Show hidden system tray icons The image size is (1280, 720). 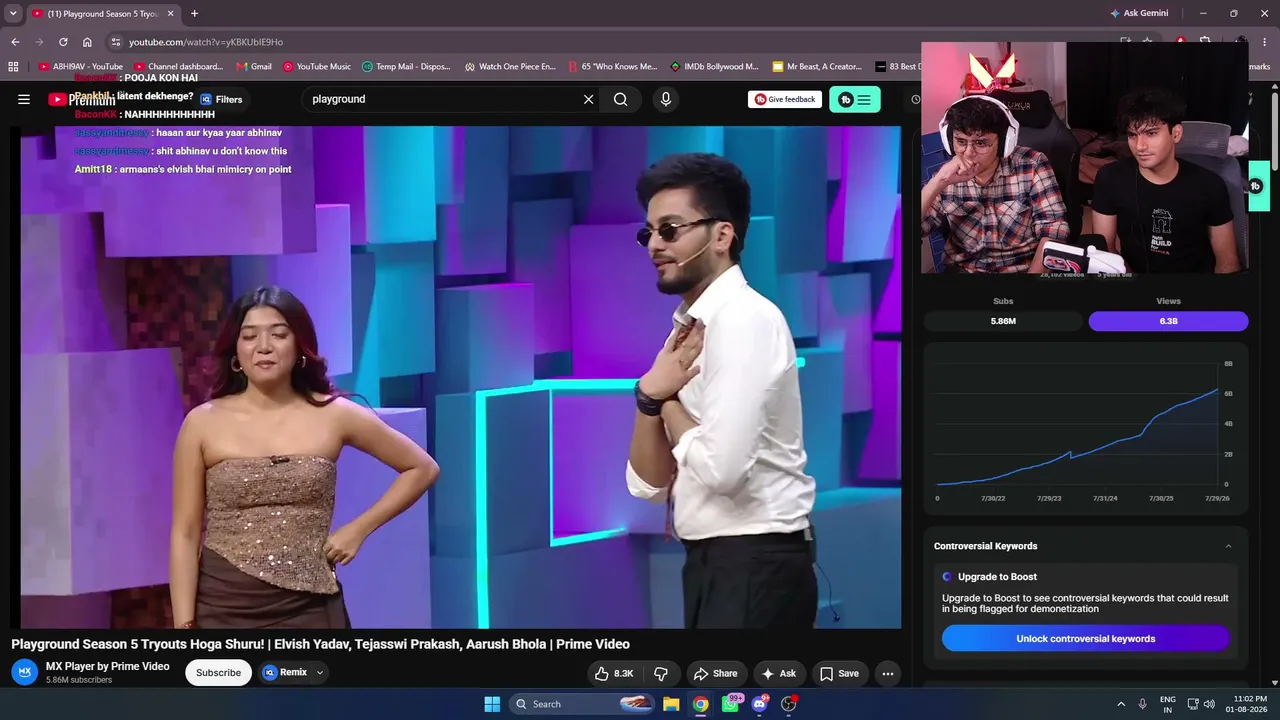(1120, 704)
